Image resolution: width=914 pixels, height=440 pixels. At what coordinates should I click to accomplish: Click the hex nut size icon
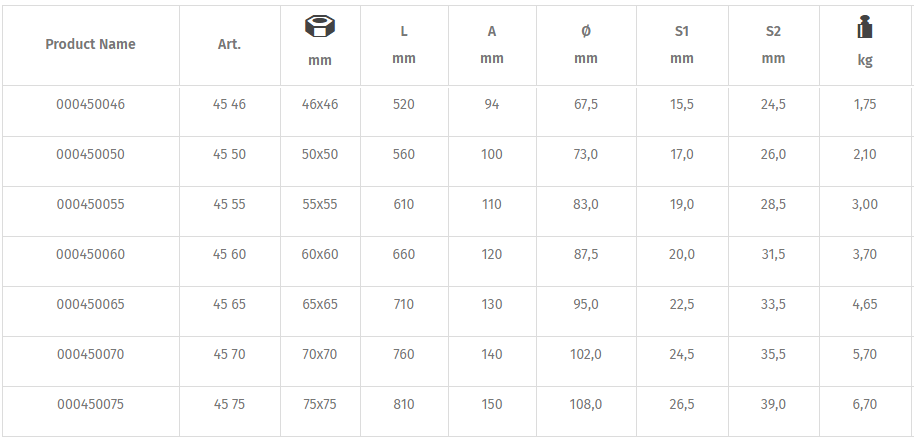(x=319, y=28)
